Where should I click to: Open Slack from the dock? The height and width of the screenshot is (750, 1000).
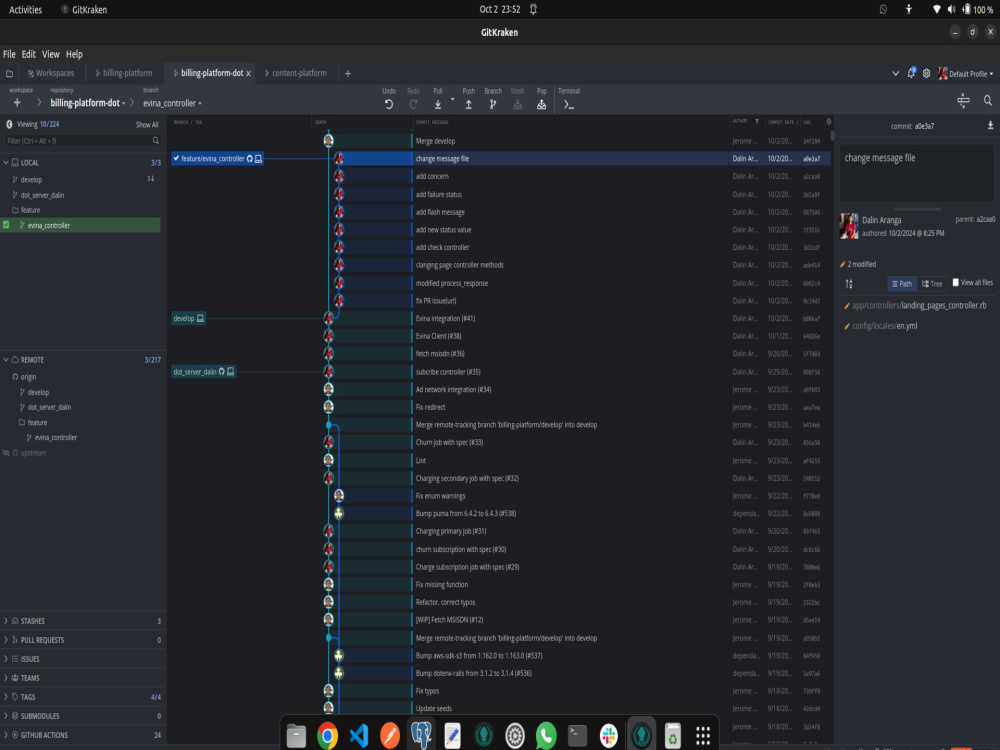tap(609, 736)
